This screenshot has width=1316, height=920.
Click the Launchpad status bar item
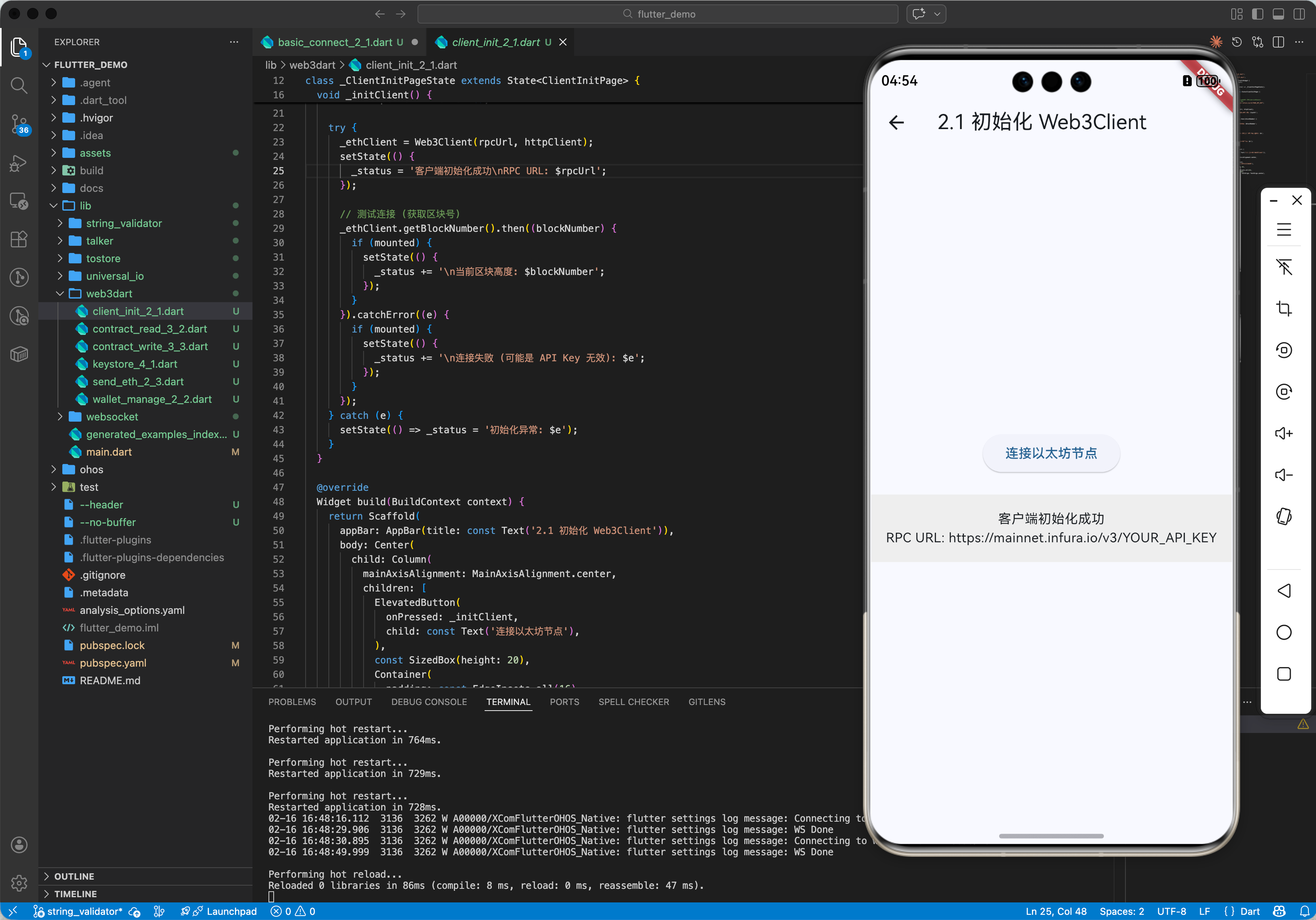(231, 911)
